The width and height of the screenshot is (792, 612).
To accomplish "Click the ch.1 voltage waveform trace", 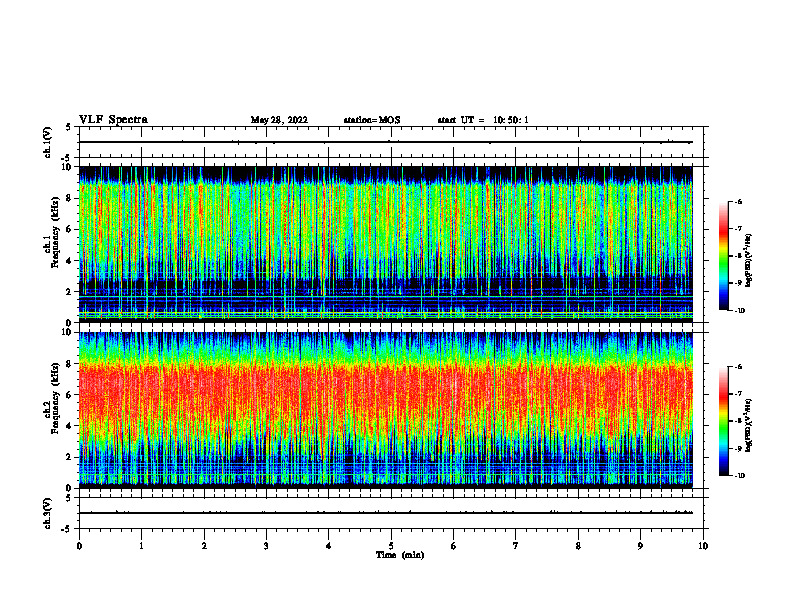I will click(385, 142).
